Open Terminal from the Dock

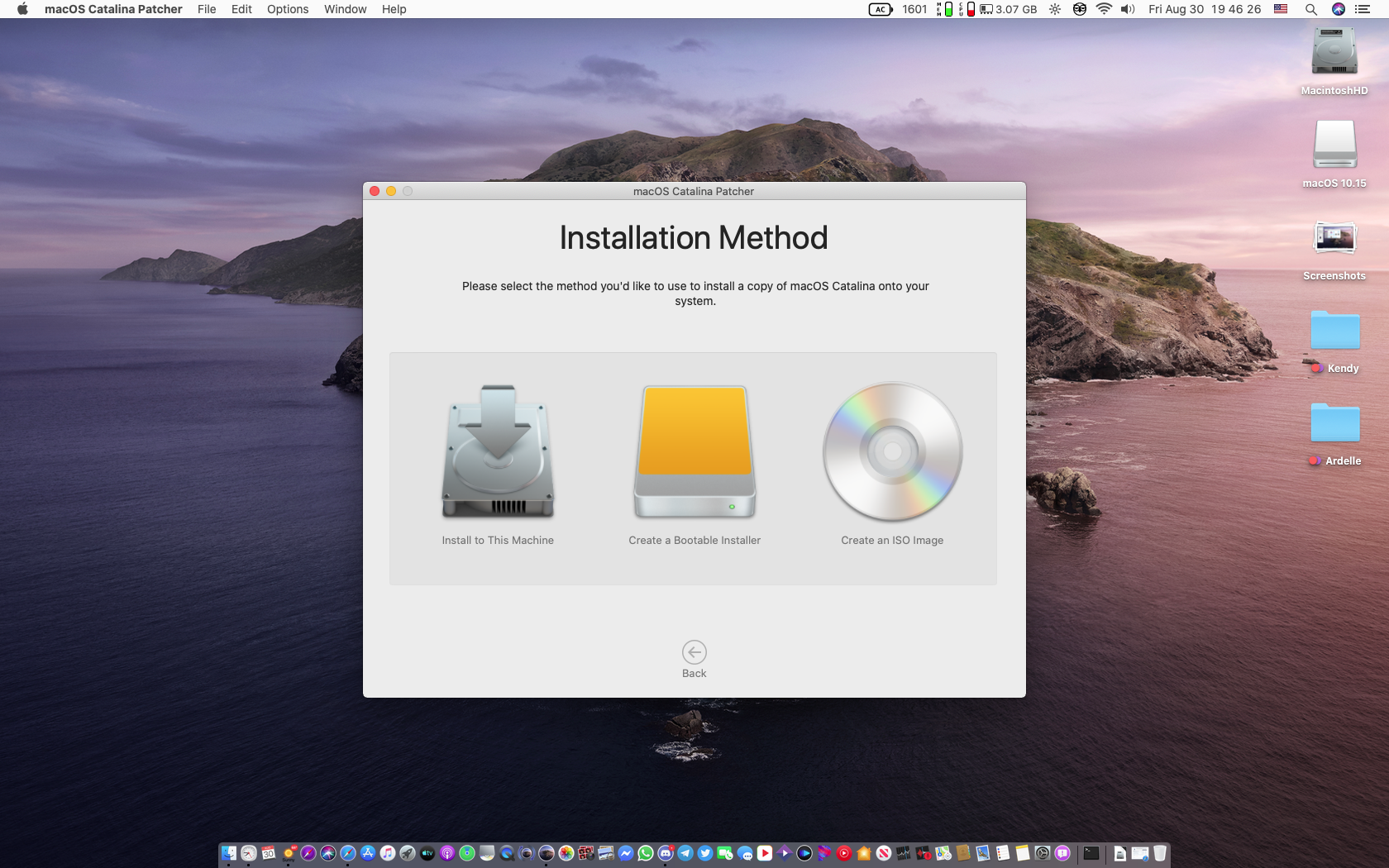point(1091,853)
